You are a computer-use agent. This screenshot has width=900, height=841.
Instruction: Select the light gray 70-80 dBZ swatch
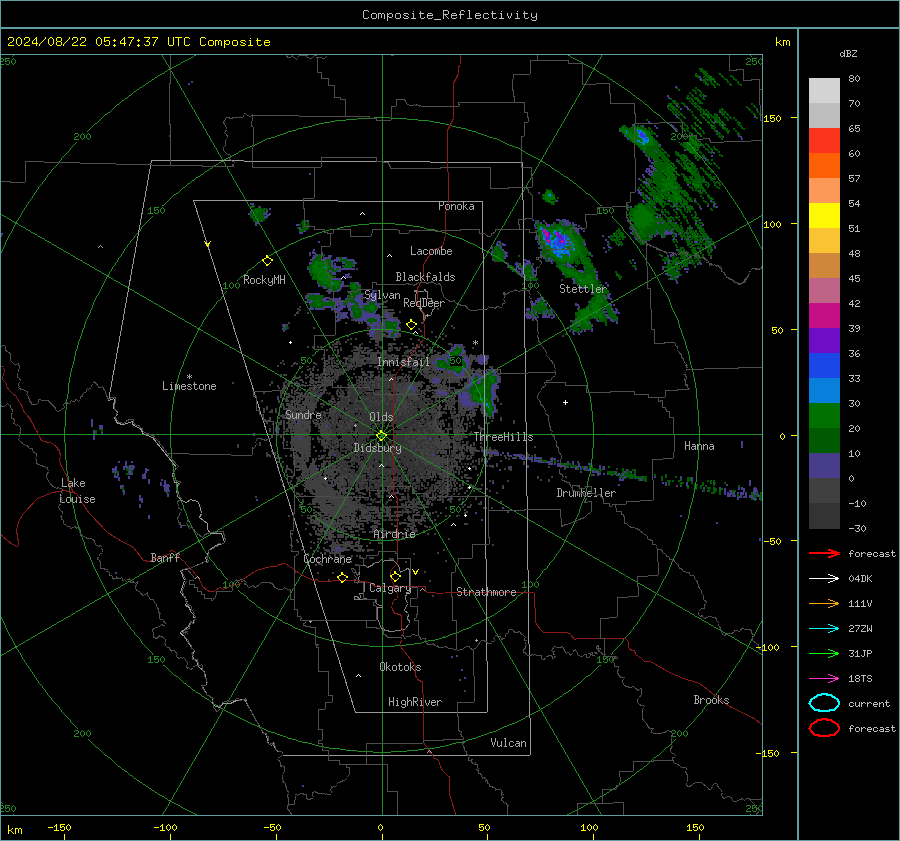824,91
